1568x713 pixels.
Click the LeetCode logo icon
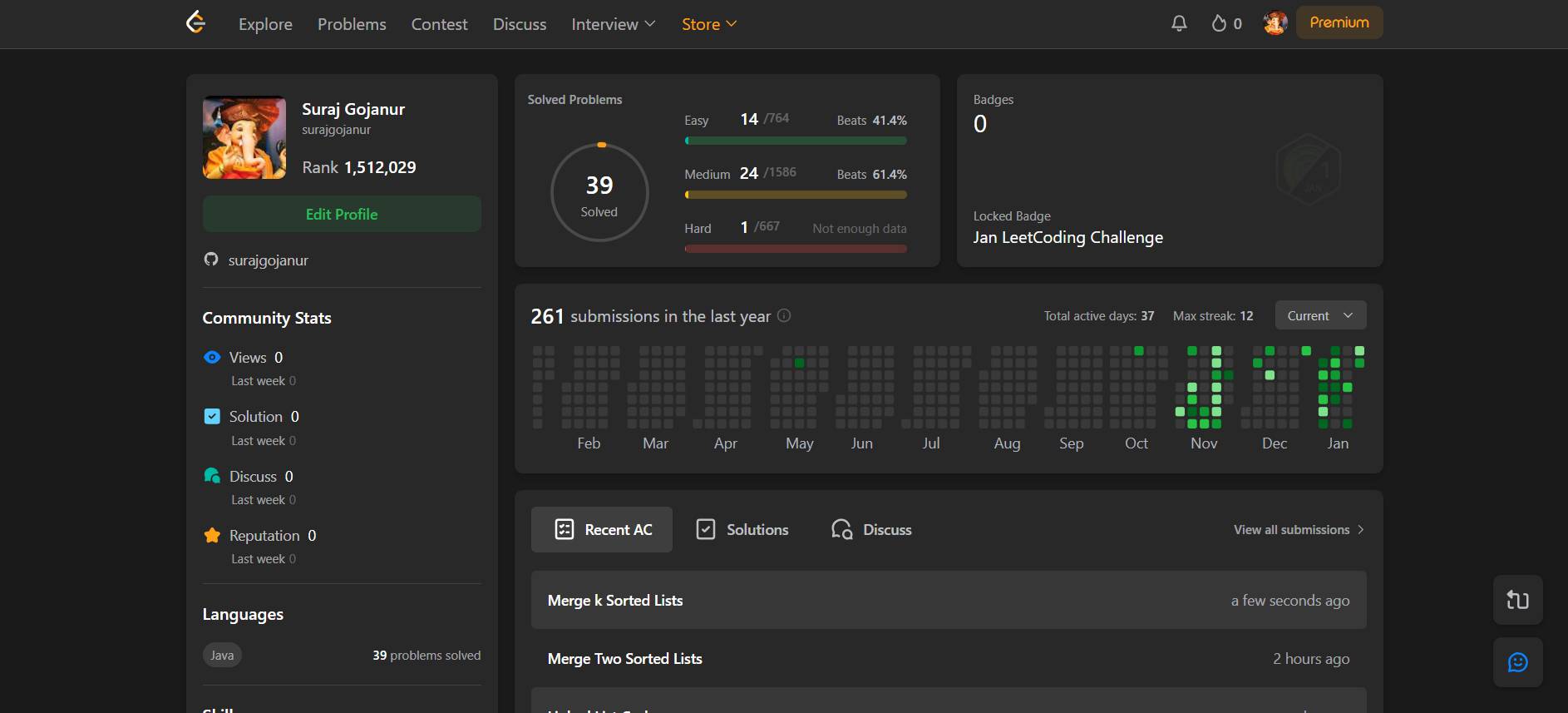(195, 22)
